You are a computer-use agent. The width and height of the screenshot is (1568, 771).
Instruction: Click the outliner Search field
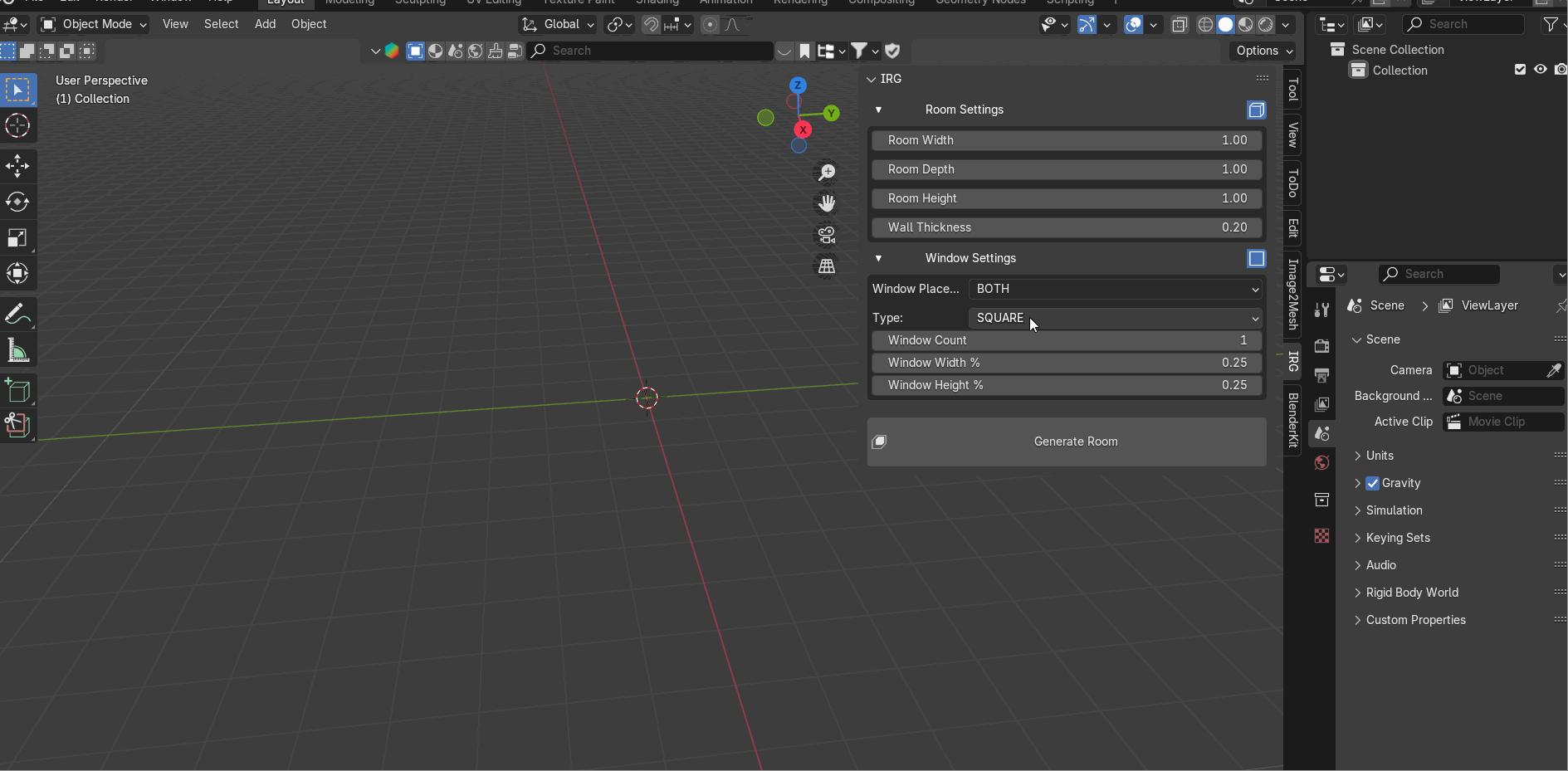[1463, 24]
